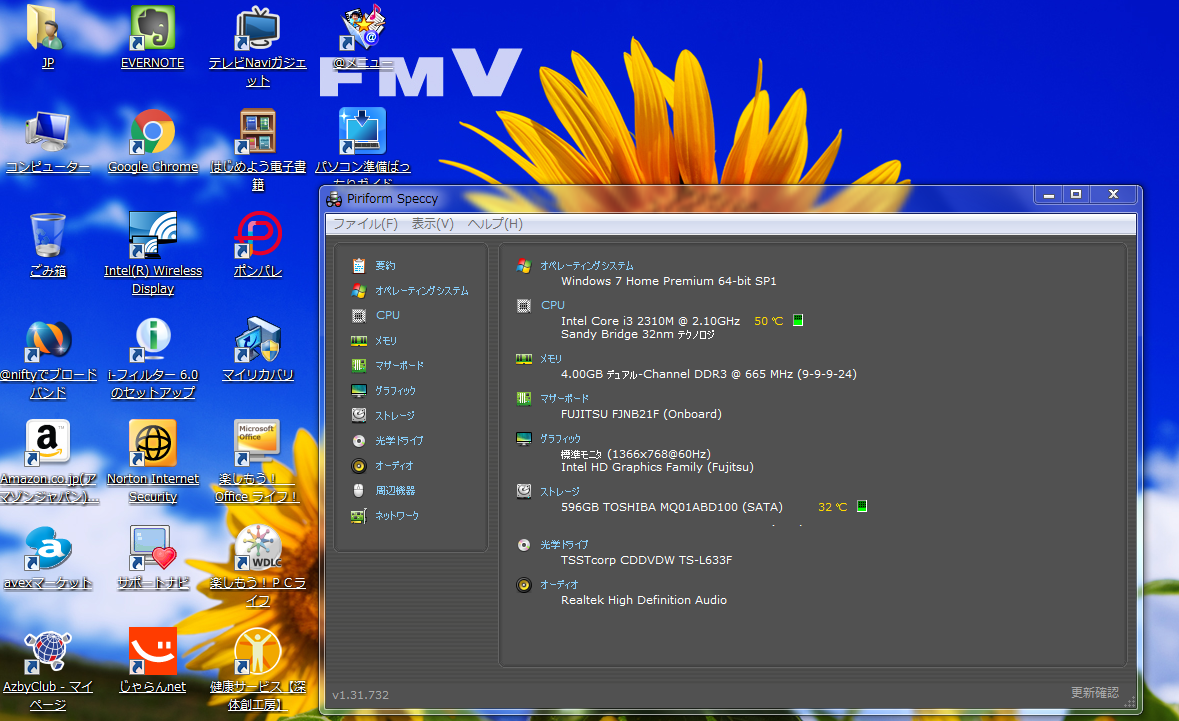The height and width of the screenshot is (721, 1179).
Task: Open the 要約 summary section in sidebar
Action: click(x=384, y=265)
